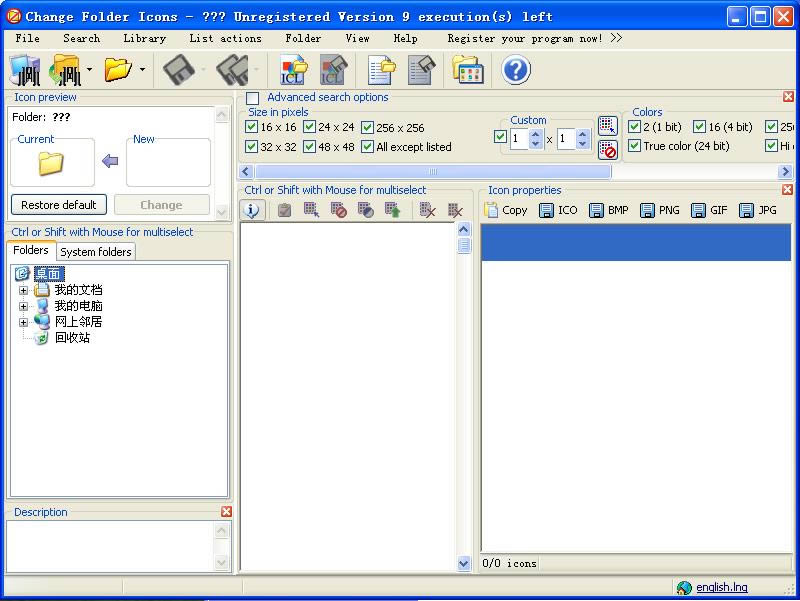Click the save list document icon

pos(421,70)
